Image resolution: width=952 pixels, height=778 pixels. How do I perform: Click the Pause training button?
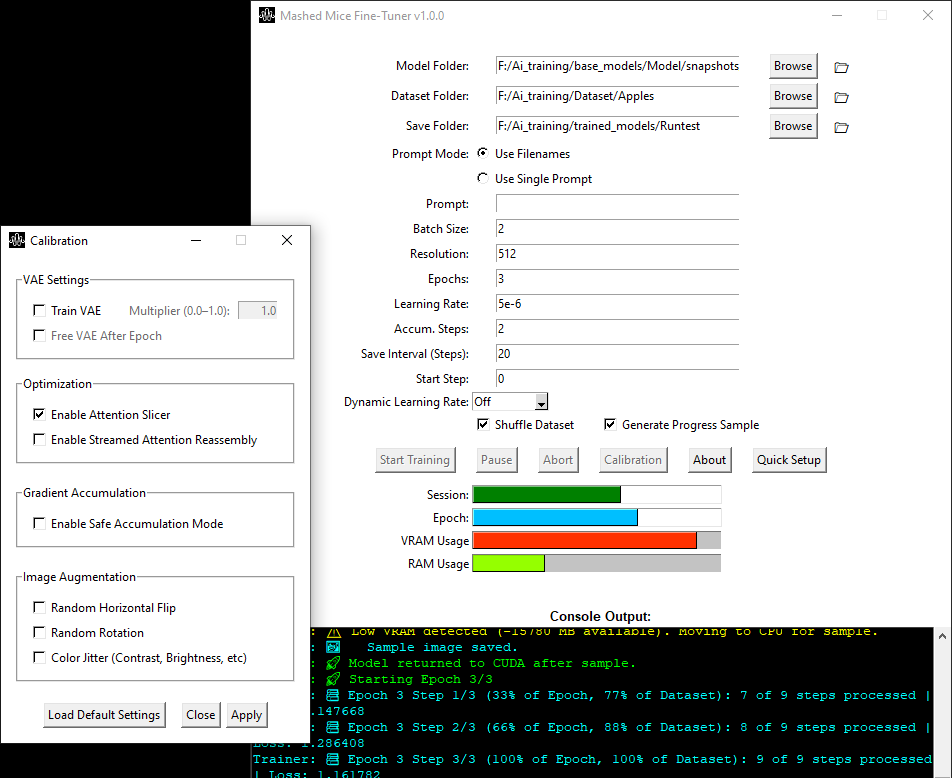coord(497,460)
